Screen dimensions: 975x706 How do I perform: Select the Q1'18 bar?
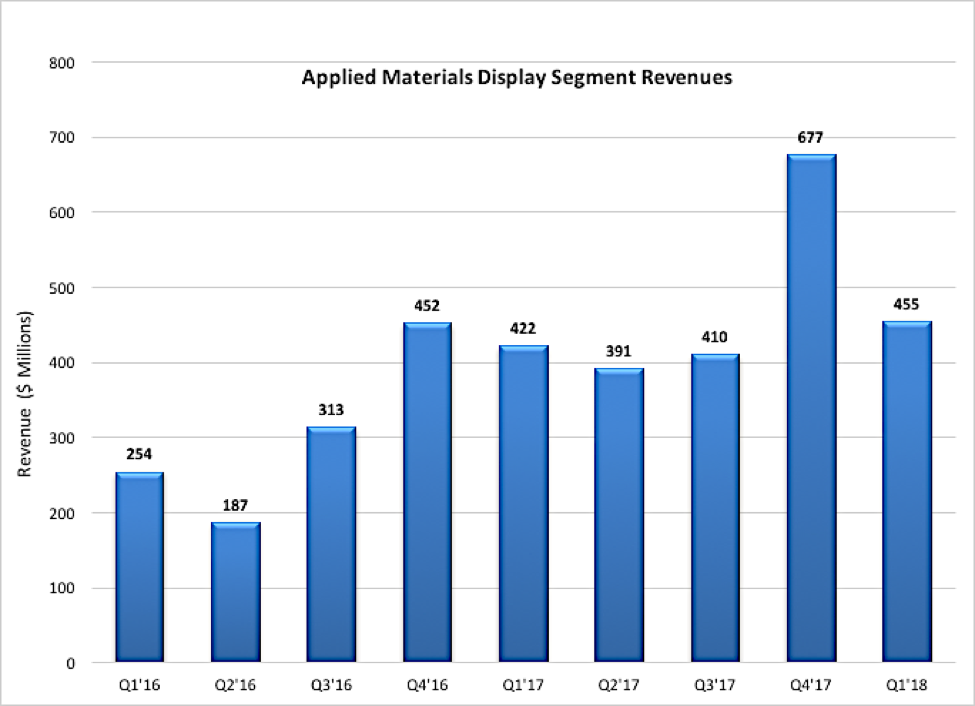click(907, 491)
